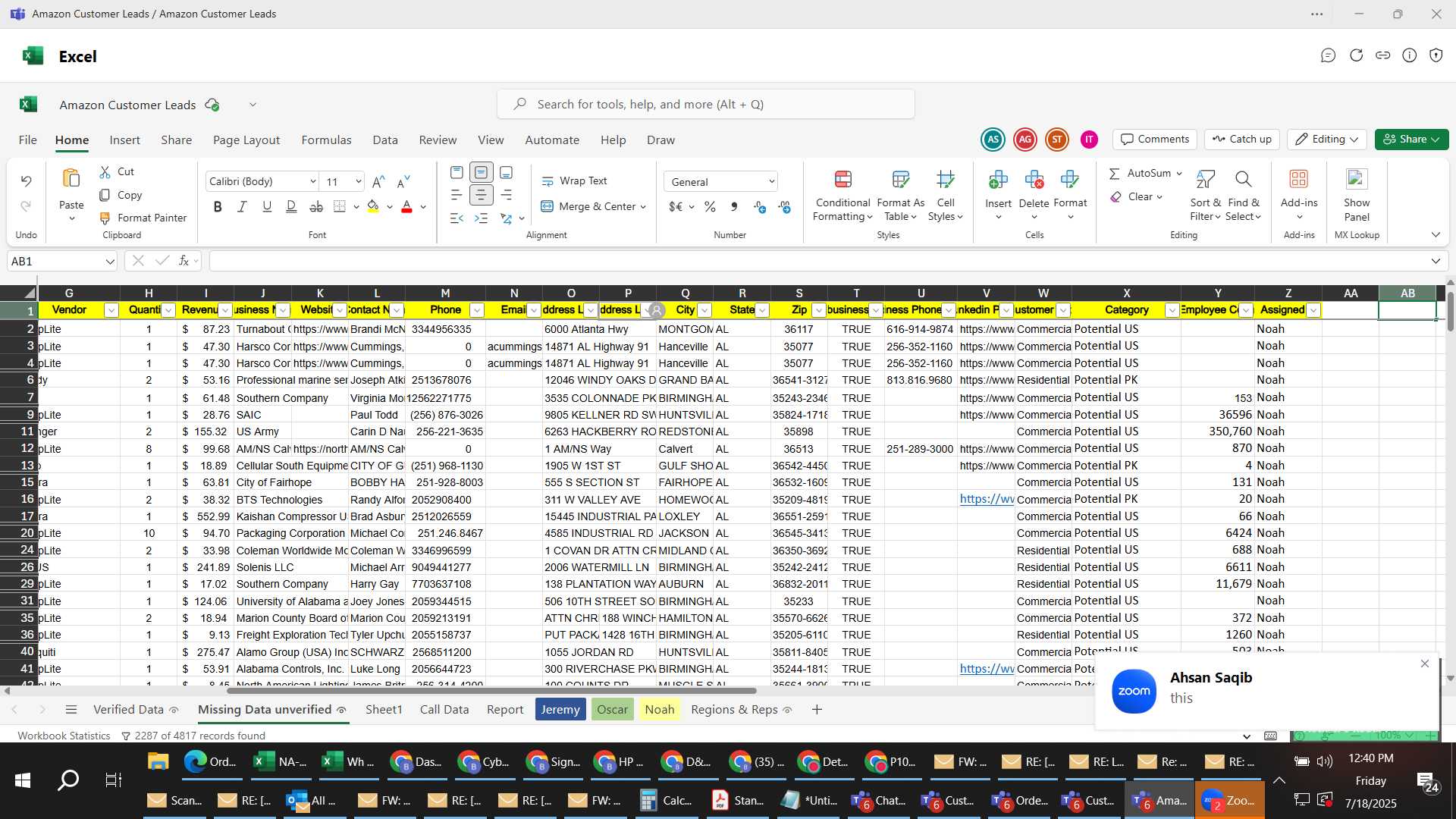This screenshot has width=1456, height=819.
Task: Apply red font color swatch
Action: coord(406,207)
